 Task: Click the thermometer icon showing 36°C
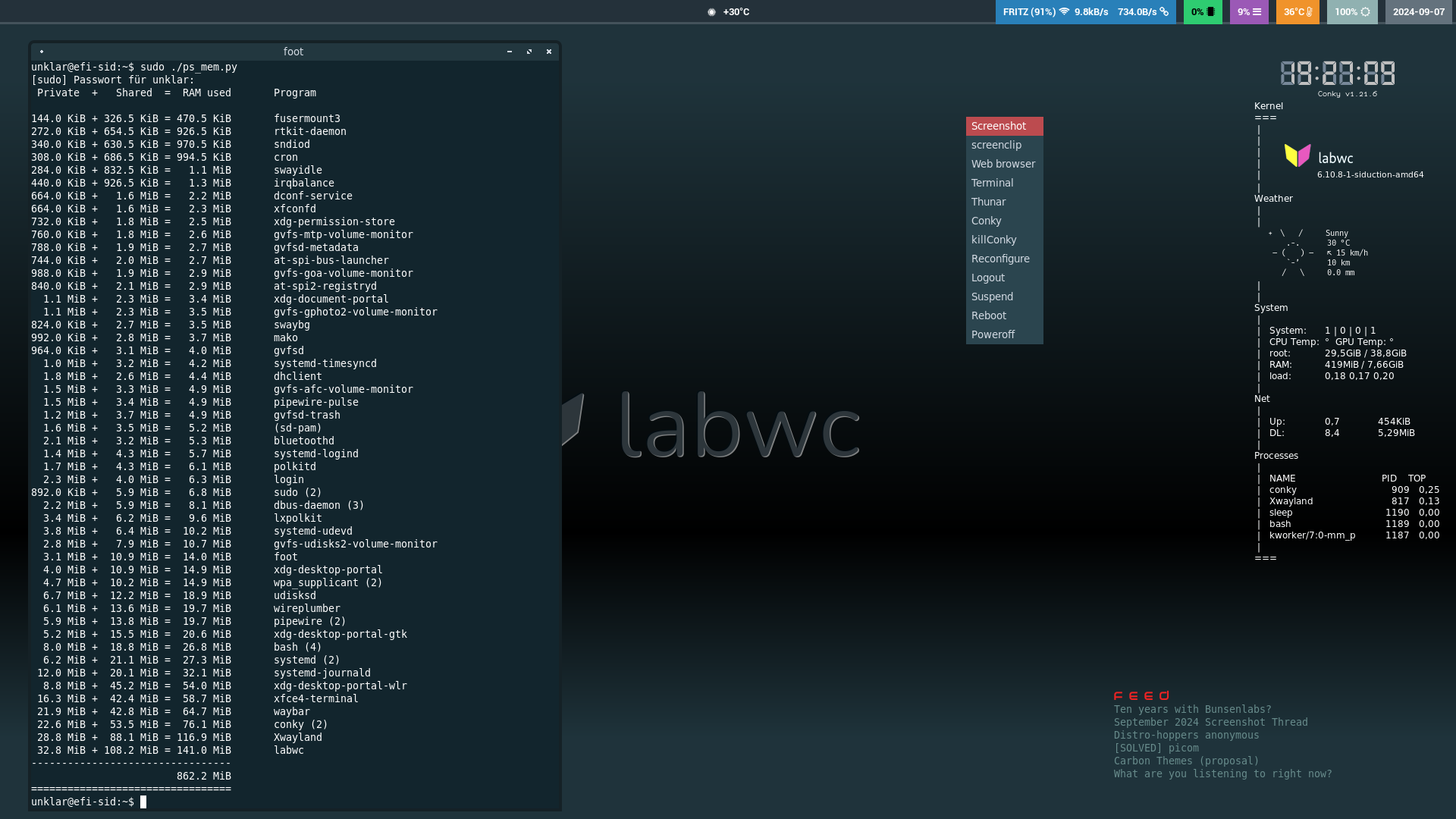tap(1309, 12)
